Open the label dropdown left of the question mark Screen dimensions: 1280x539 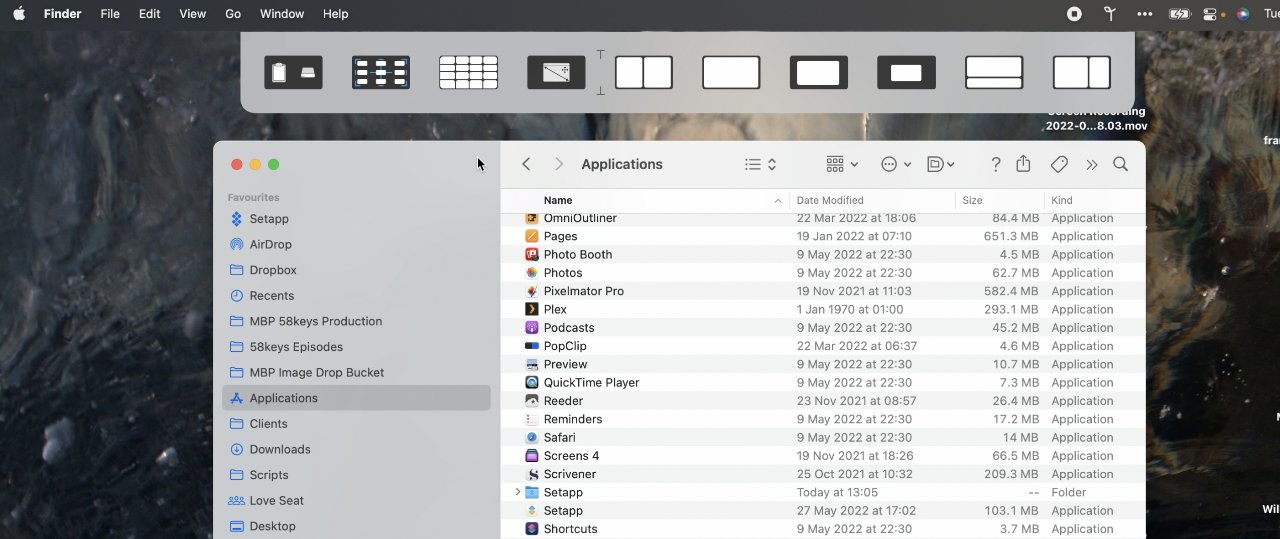coord(940,164)
